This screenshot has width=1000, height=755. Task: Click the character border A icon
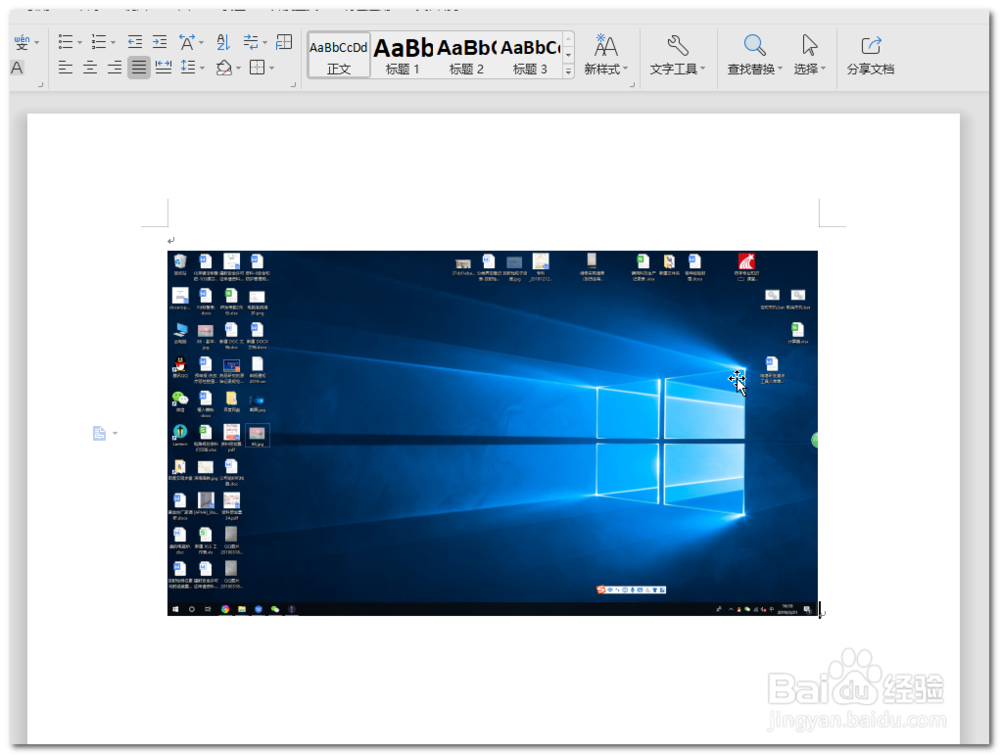click(17, 68)
